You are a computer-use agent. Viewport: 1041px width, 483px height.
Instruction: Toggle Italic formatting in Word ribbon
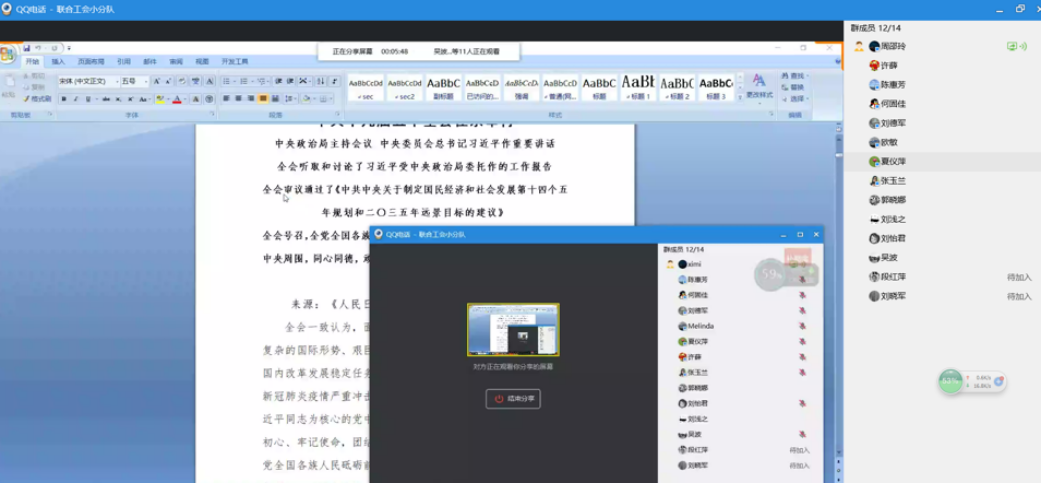click(x=76, y=99)
